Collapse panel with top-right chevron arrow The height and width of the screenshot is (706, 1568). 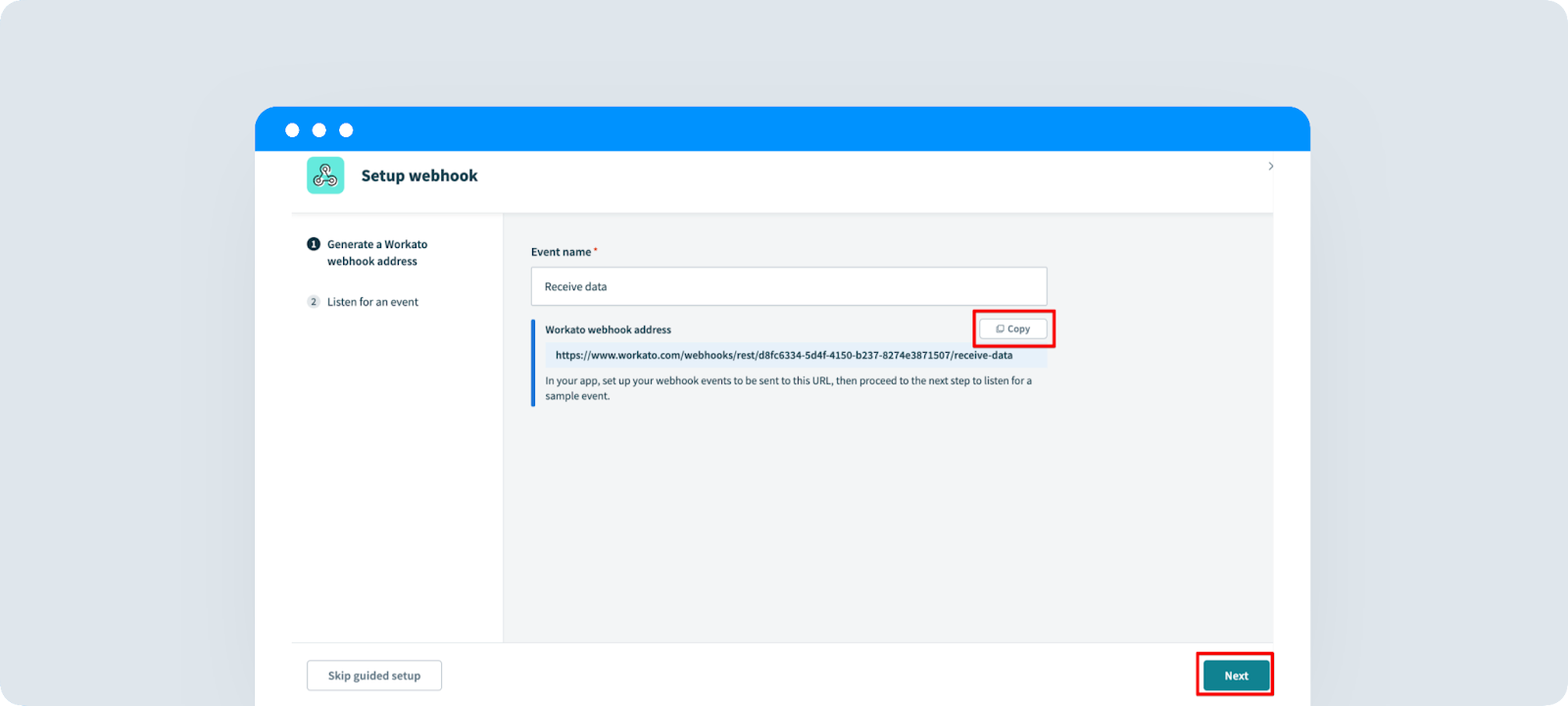(1271, 167)
